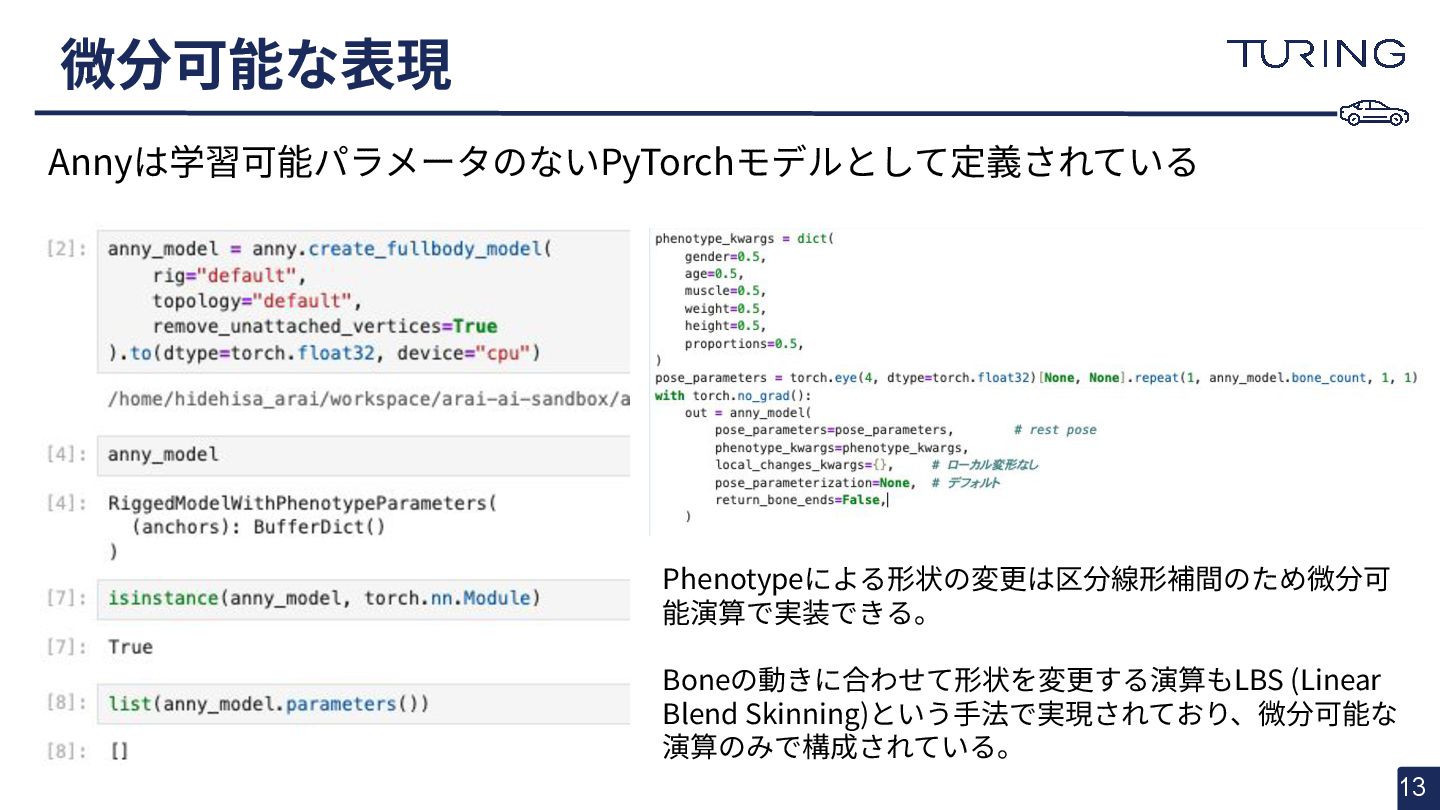Screen dimensions: 1440x810
Task: Click the subtitle starting with Annyは学習可能パラメータ
Action: click(x=622, y=161)
